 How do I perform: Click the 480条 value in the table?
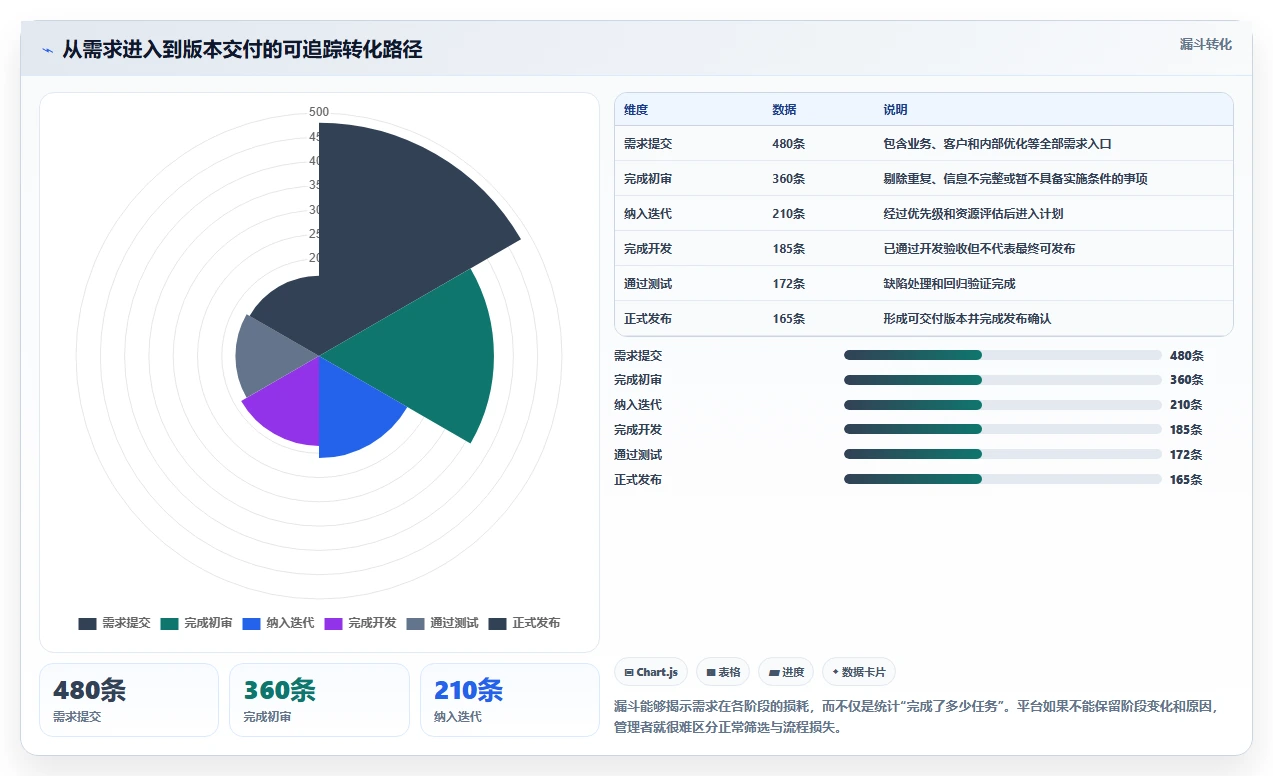[x=788, y=144]
